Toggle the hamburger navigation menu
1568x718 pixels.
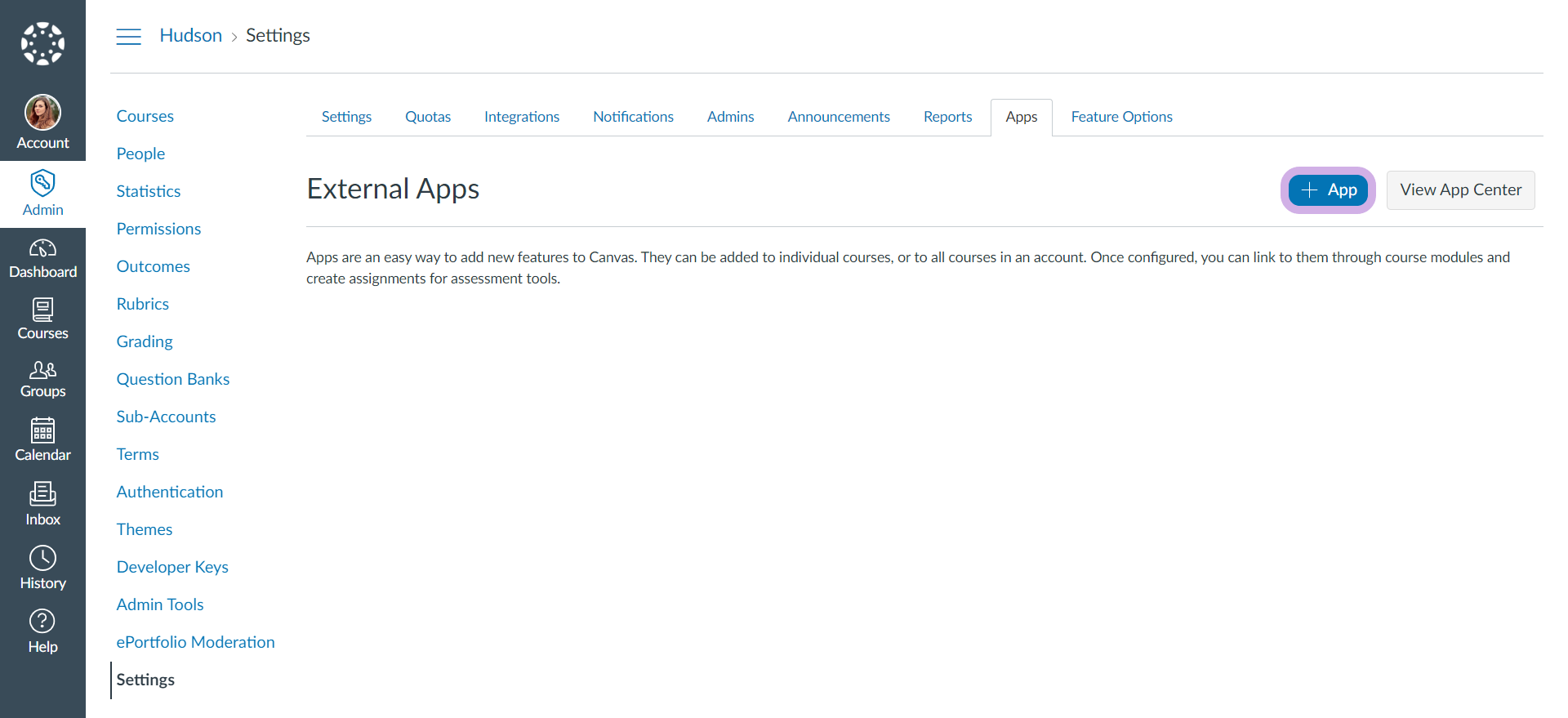(128, 36)
